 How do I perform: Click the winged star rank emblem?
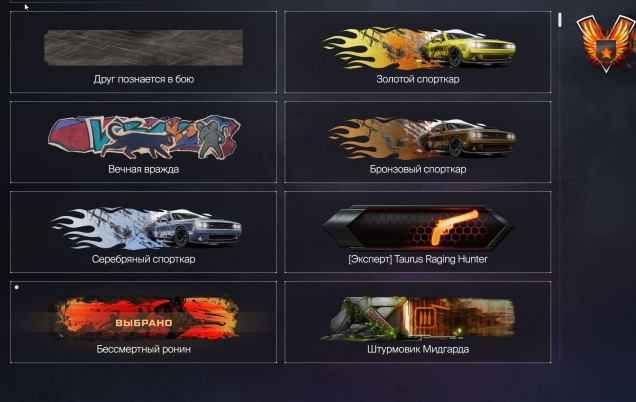pos(607,43)
